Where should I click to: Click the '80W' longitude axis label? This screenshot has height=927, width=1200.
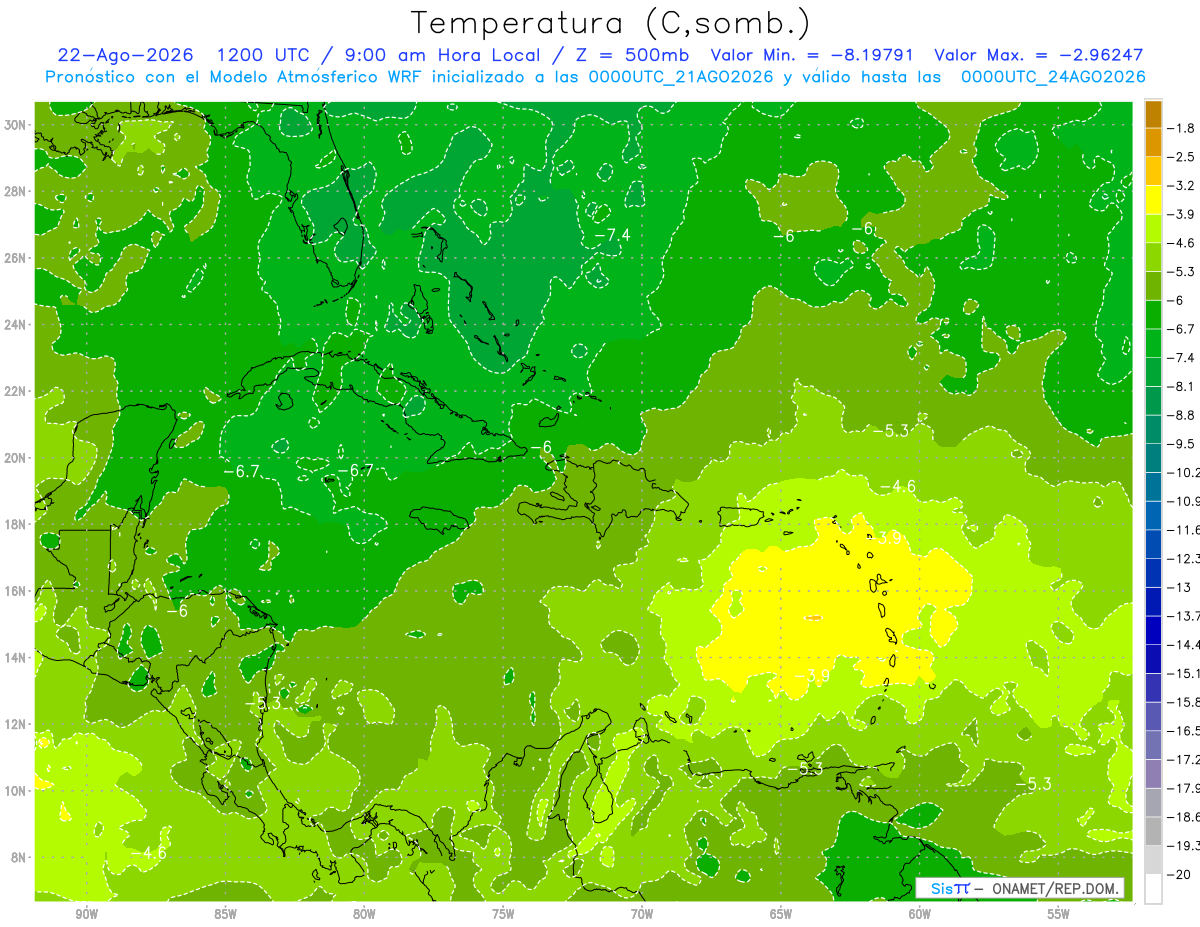click(364, 914)
